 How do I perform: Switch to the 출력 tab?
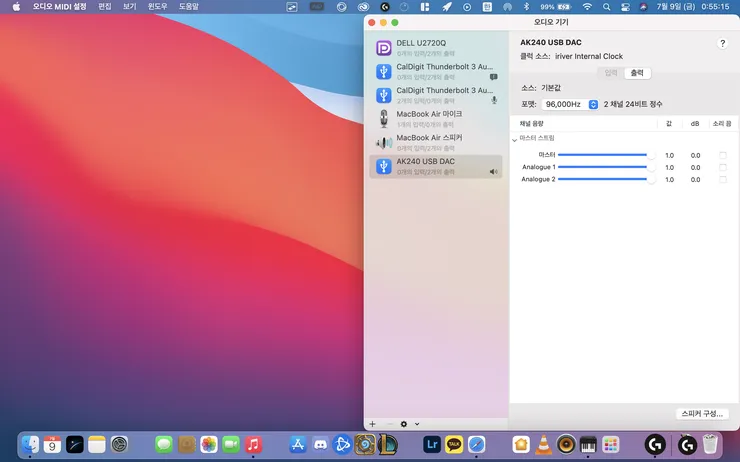point(637,73)
